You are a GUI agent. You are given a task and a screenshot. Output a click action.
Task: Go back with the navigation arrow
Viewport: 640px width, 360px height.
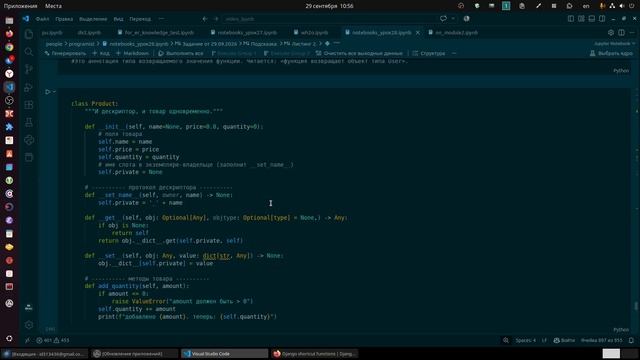205,19
